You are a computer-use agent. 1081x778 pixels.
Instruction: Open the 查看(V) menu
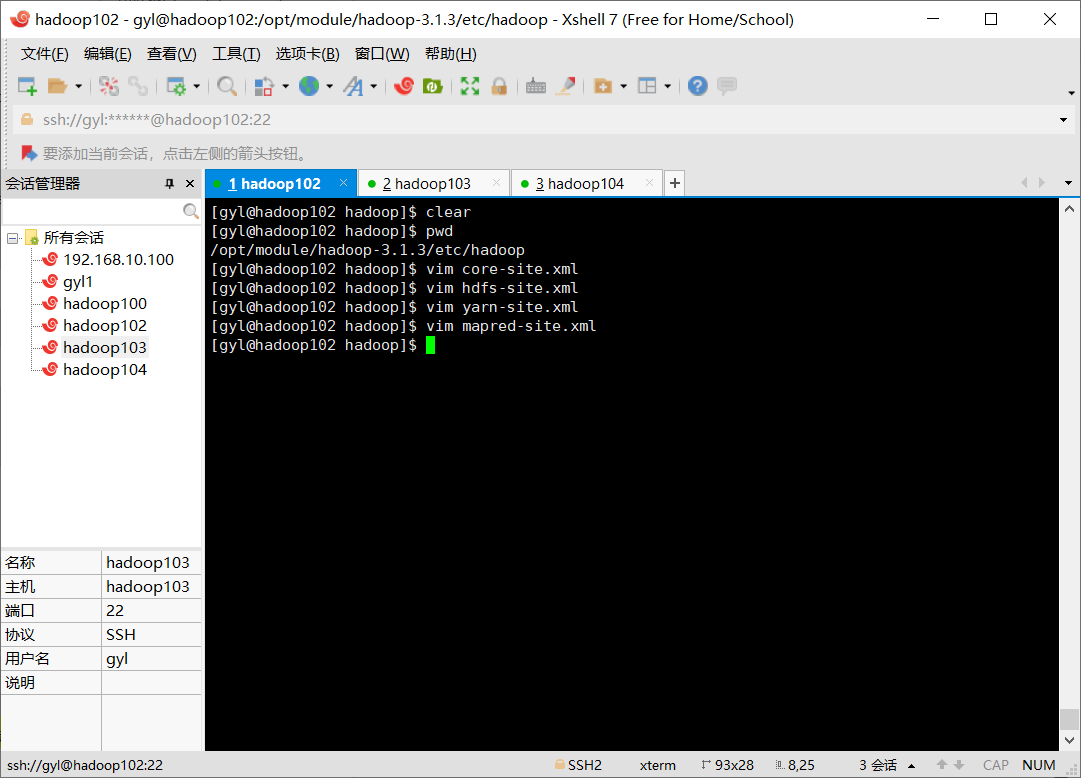(x=172, y=54)
